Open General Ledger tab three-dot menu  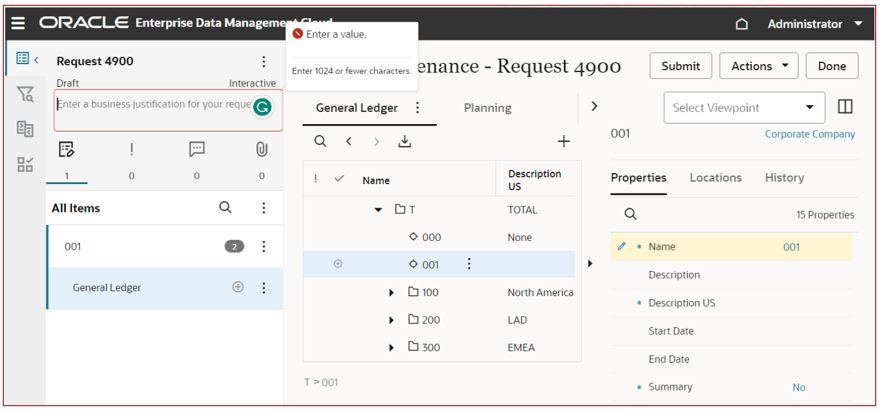tap(417, 108)
